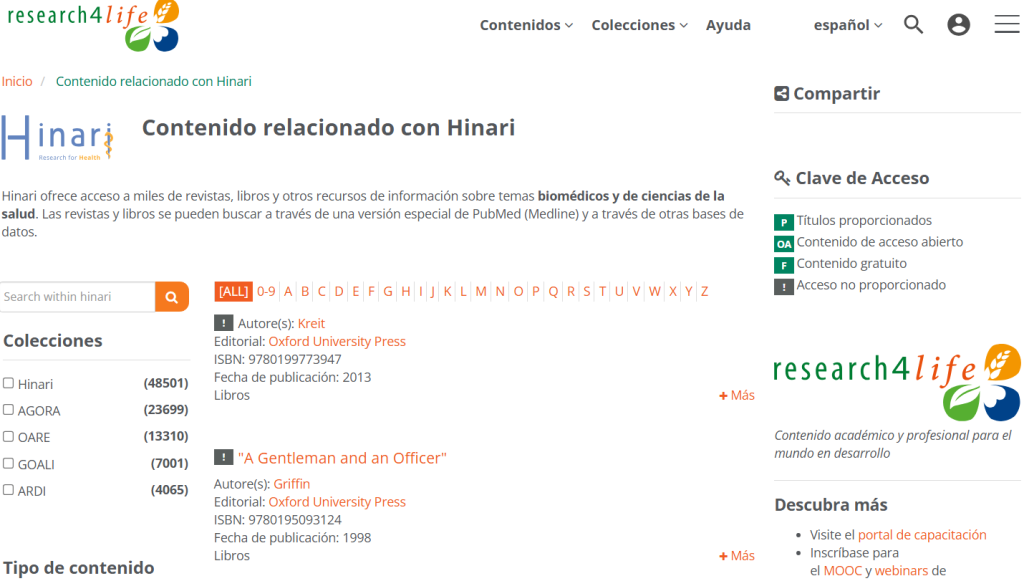This screenshot has height=581, width=1024.
Task: Open the MOOC link
Action: click(x=842, y=571)
